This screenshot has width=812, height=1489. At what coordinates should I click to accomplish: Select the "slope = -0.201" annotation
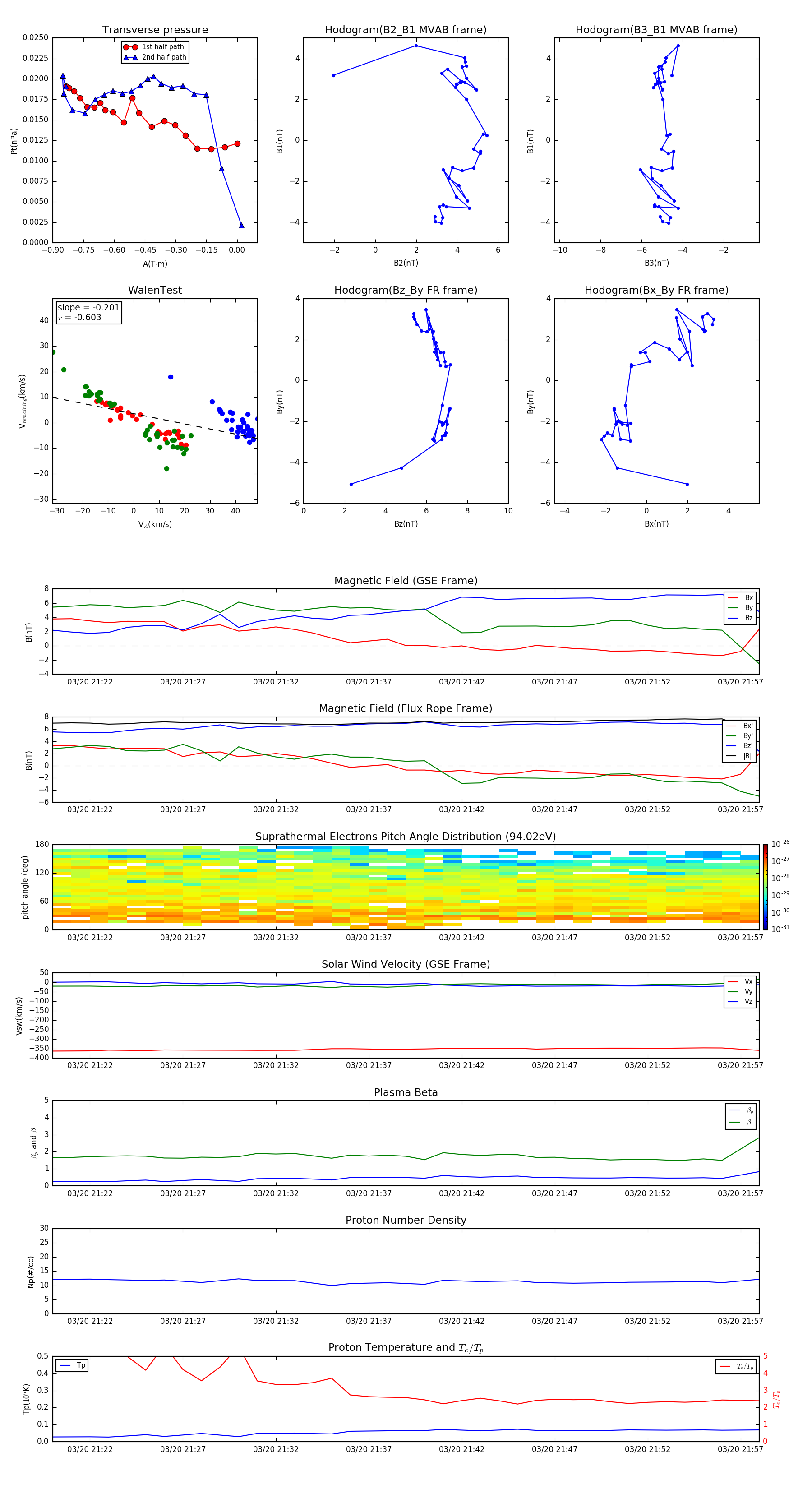[88, 308]
